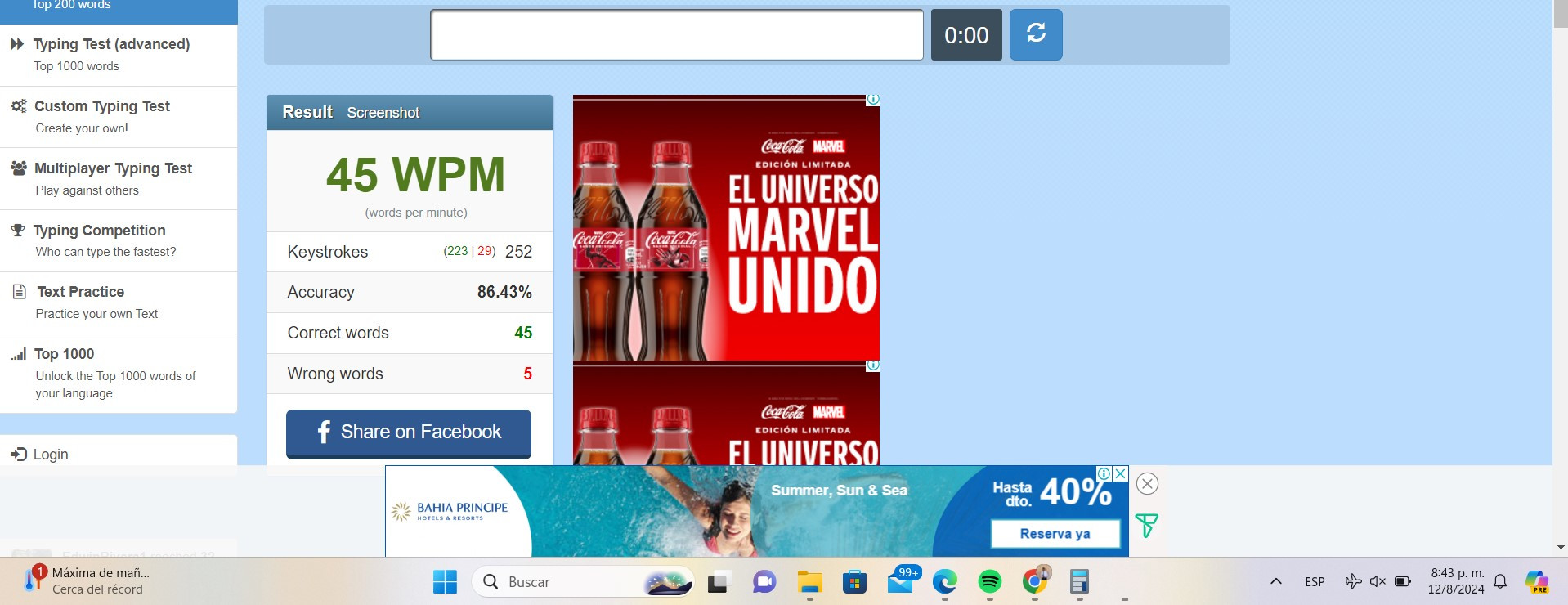Click the info icon on top Coca-Cola ad

[x=873, y=99]
